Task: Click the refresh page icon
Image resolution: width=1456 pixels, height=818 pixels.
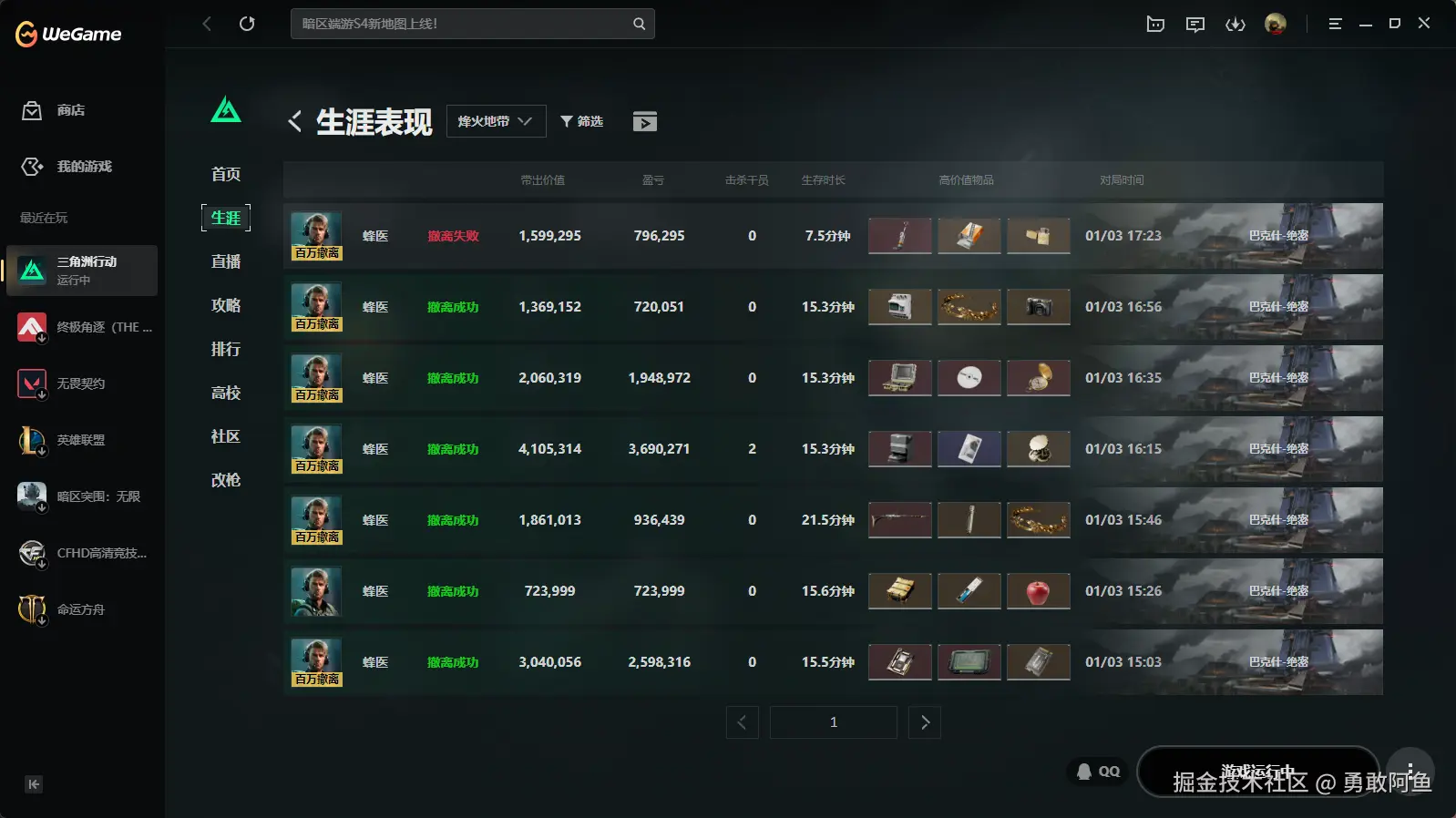Action: (247, 24)
